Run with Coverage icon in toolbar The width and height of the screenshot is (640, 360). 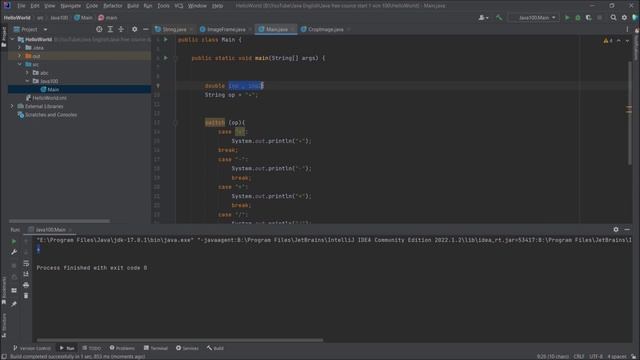(589, 18)
